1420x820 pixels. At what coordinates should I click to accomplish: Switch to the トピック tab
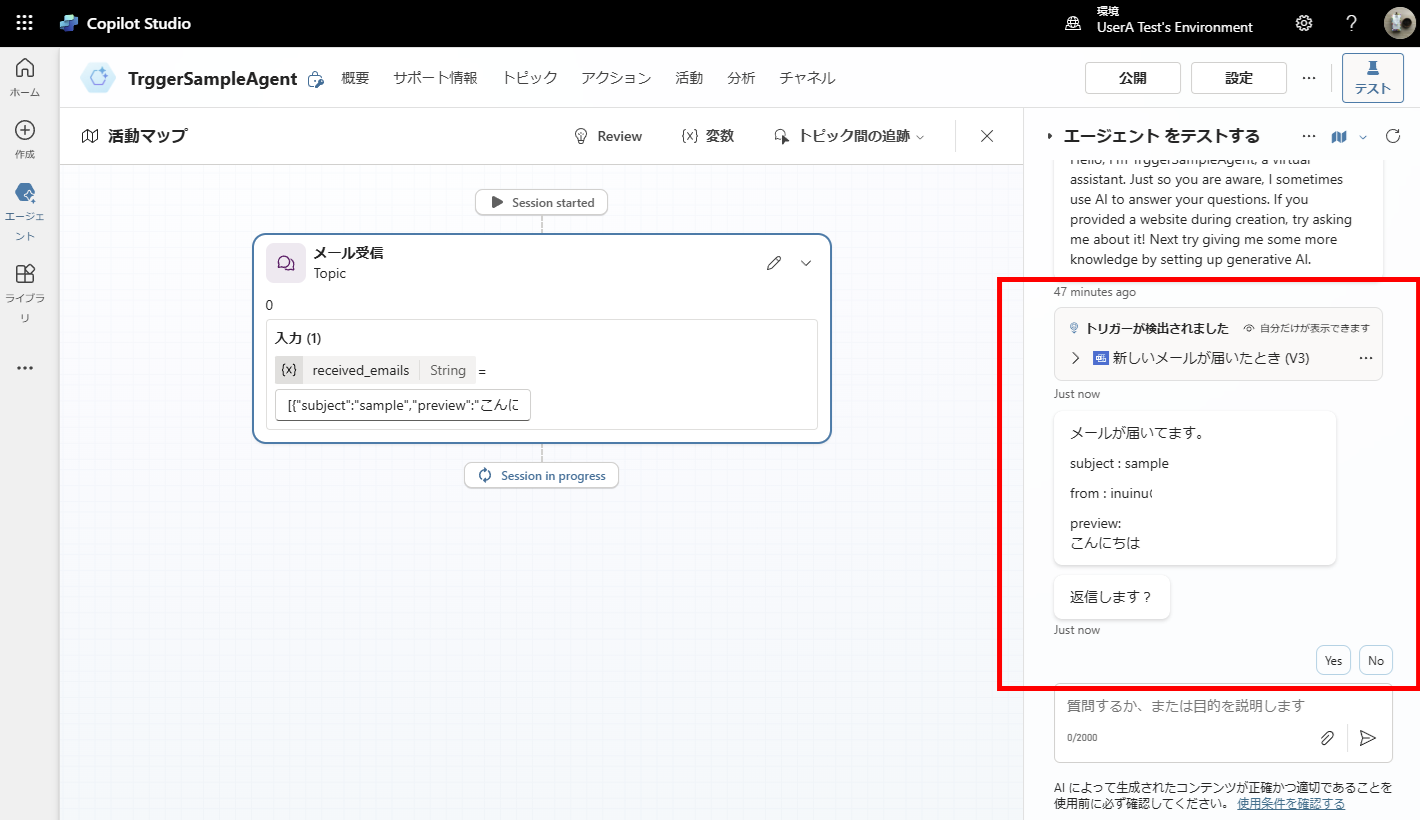pos(529,77)
